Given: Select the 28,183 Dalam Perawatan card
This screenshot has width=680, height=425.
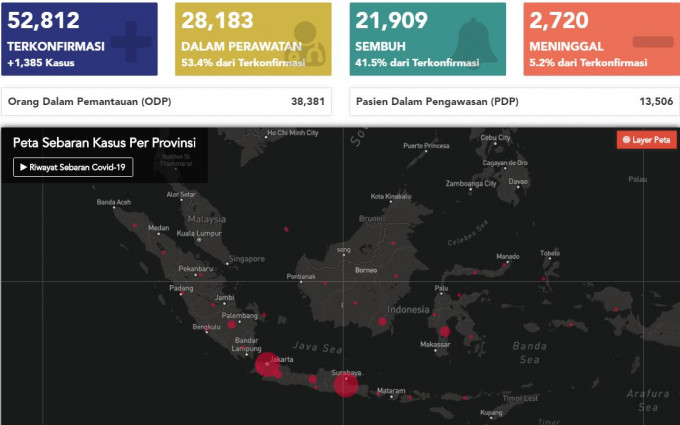Looking at the screenshot, I should click(254, 39).
